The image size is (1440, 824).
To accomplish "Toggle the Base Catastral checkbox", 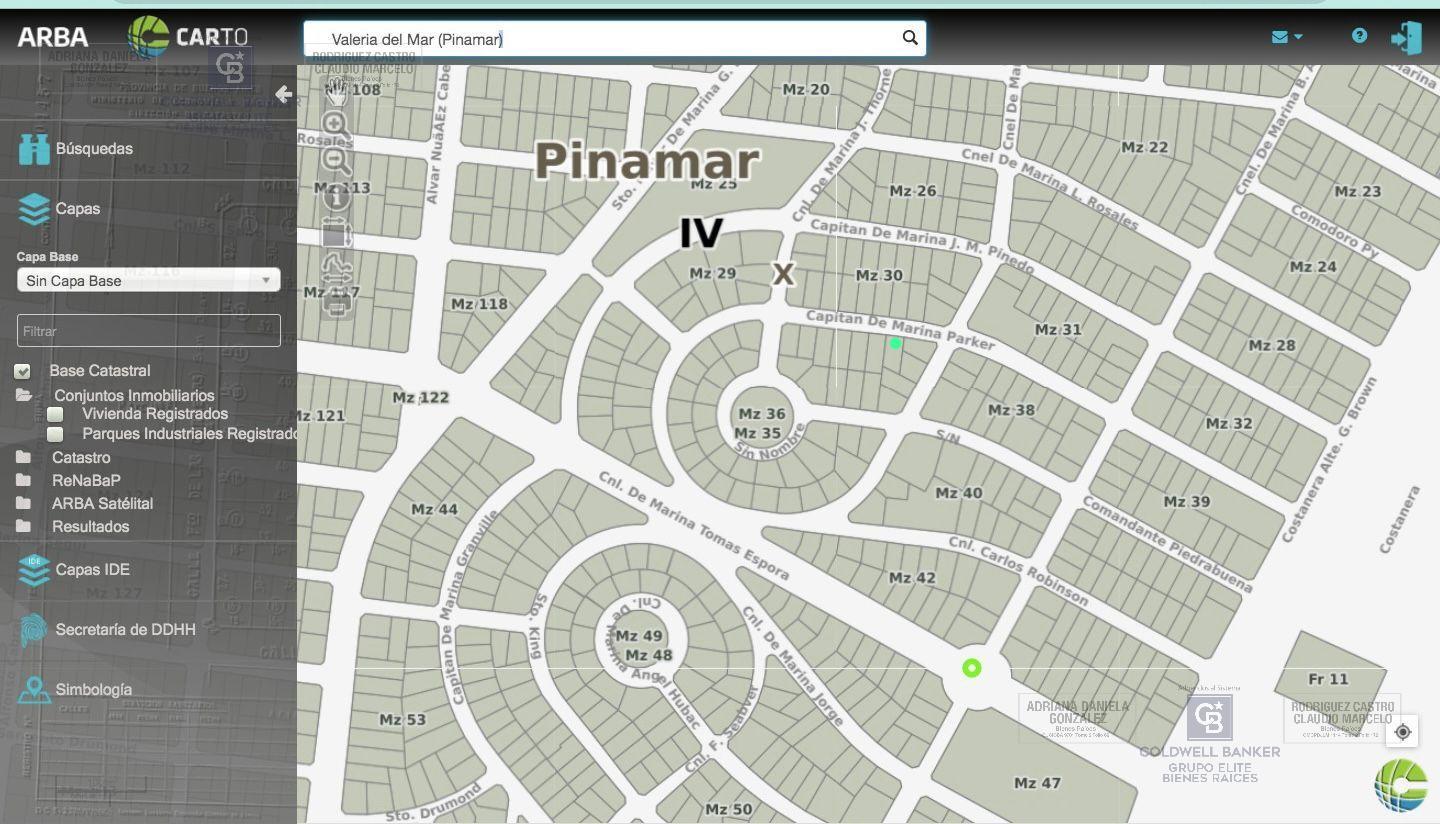I will 22,371.
